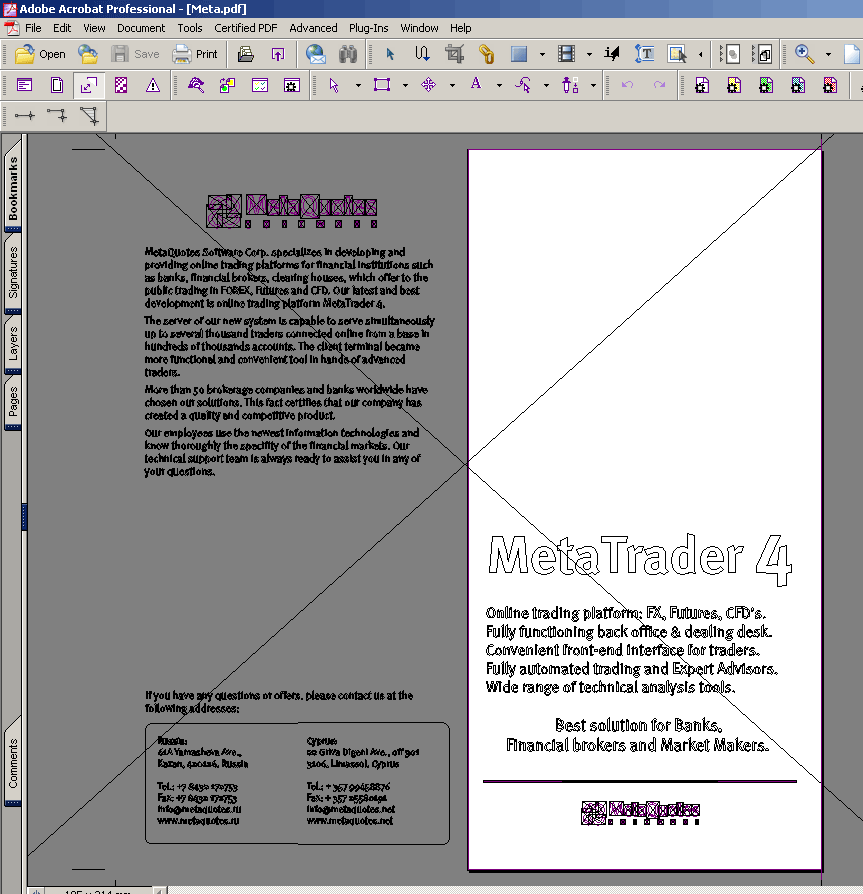Viewport: 863px width, 894px height.
Task: Select the purple object Select arrow tool
Action: point(334,86)
